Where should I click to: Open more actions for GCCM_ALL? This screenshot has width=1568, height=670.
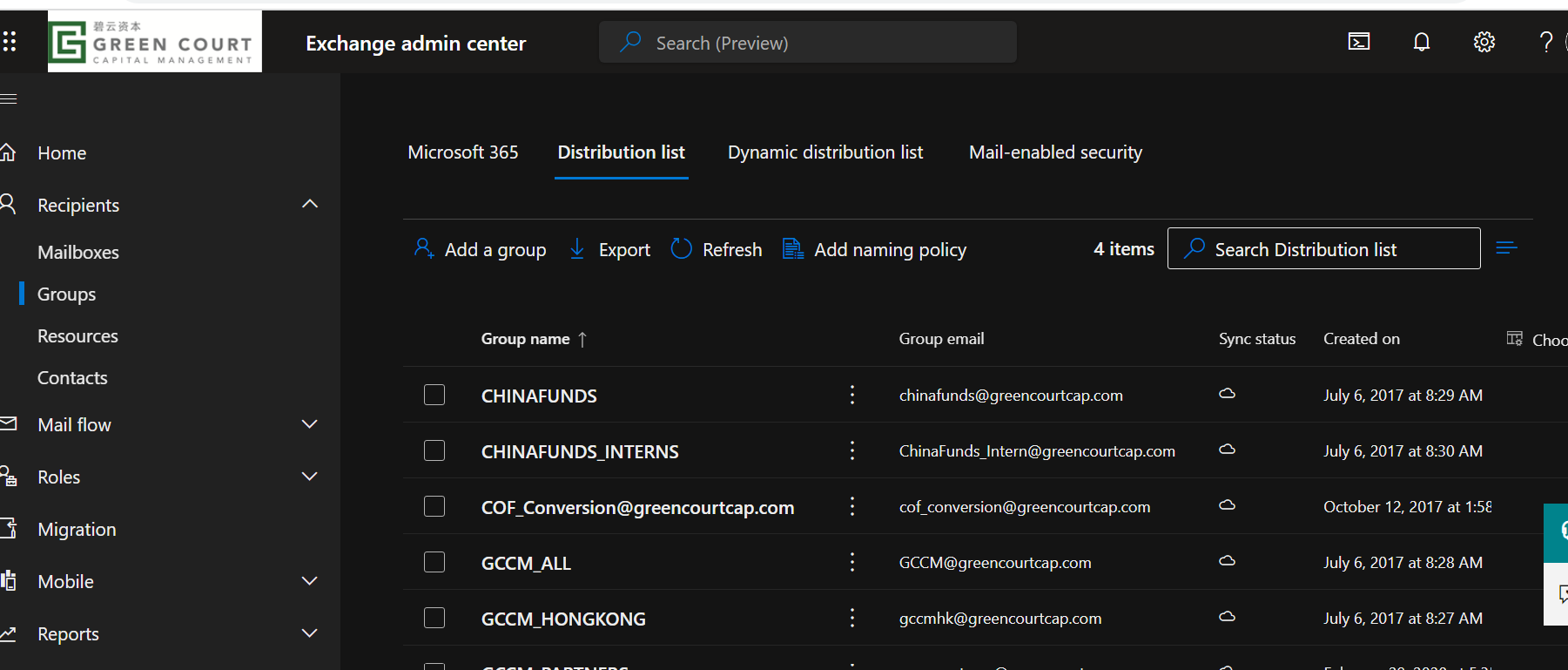[x=852, y=562]
